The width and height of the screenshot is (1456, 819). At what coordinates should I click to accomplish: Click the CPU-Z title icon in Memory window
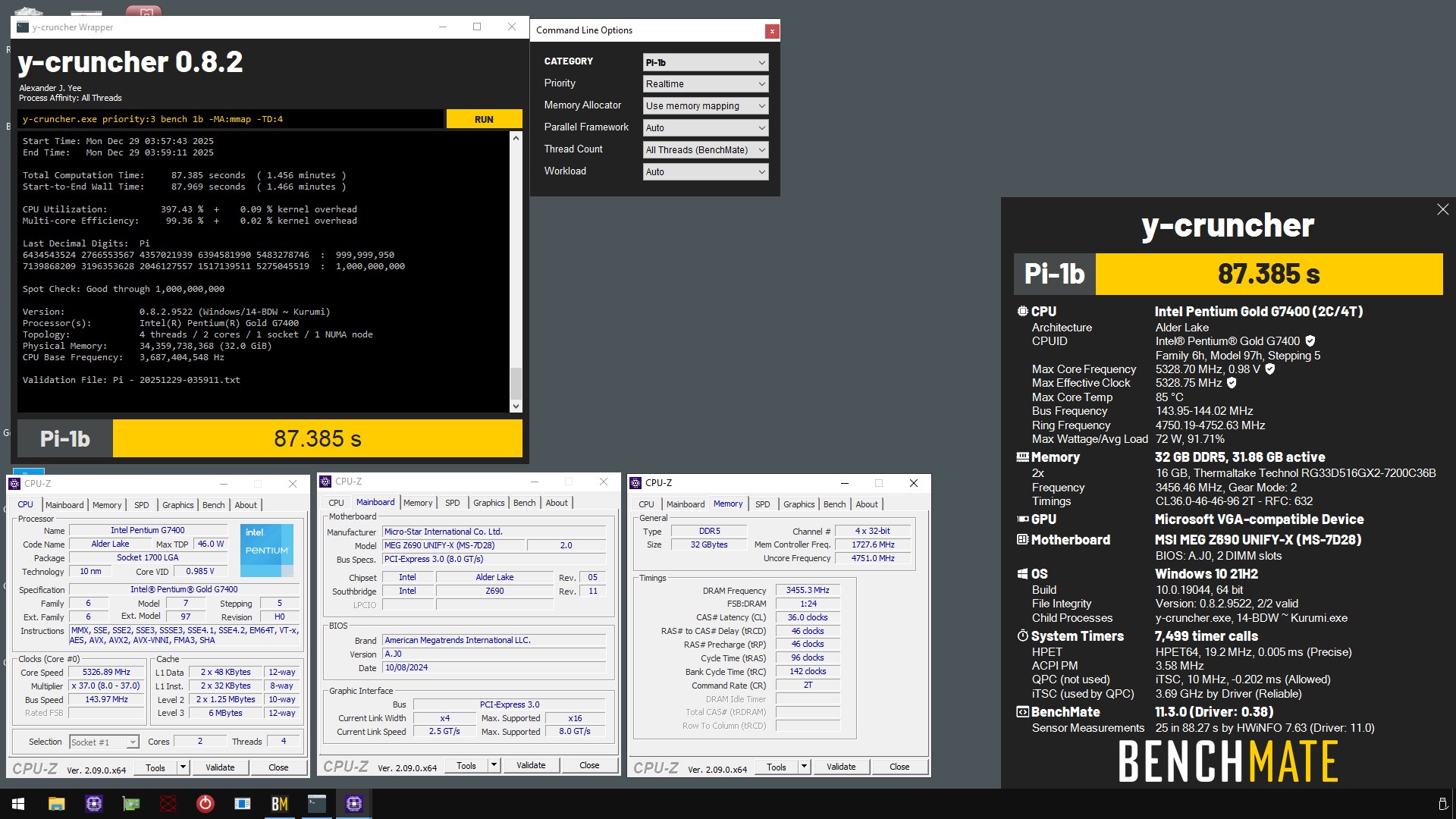pyautogui.click(x=635, y=483)
